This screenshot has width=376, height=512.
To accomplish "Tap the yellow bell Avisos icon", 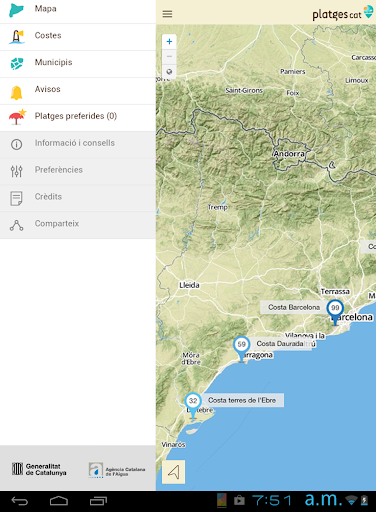I will pos(16,92).
